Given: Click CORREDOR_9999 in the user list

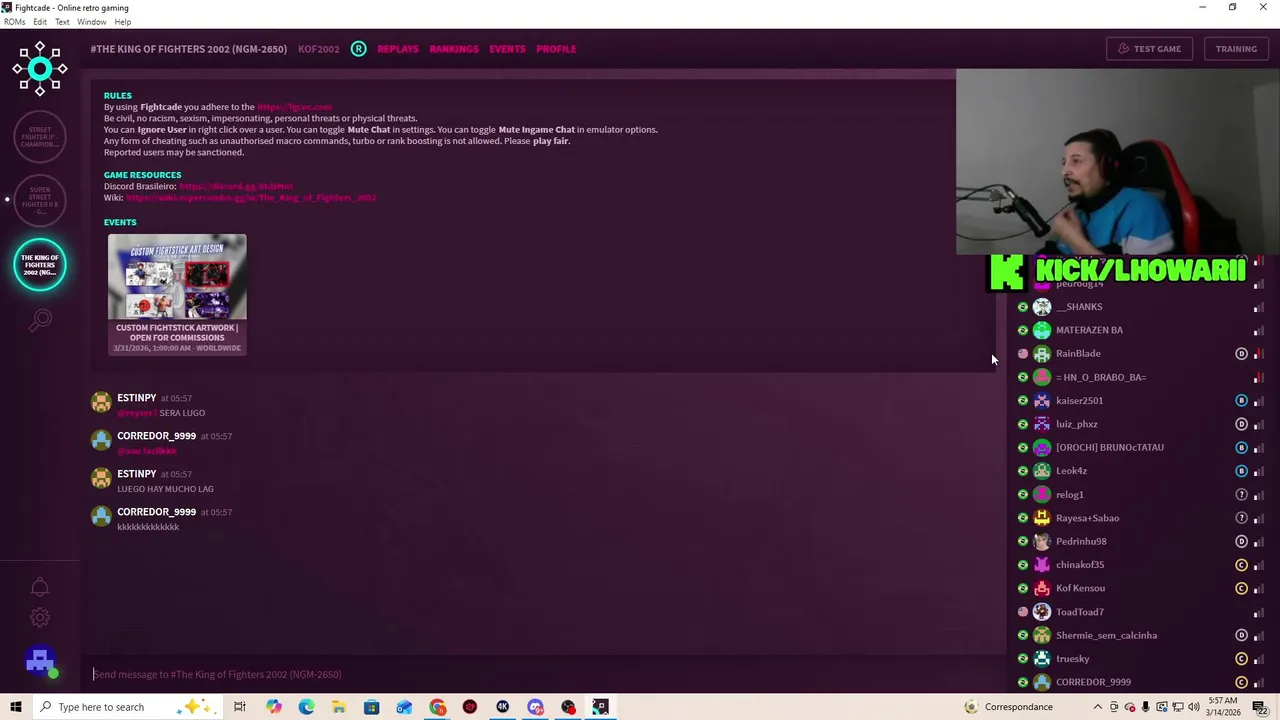Looking at the screenshot, I should (x=1093, y=682).
